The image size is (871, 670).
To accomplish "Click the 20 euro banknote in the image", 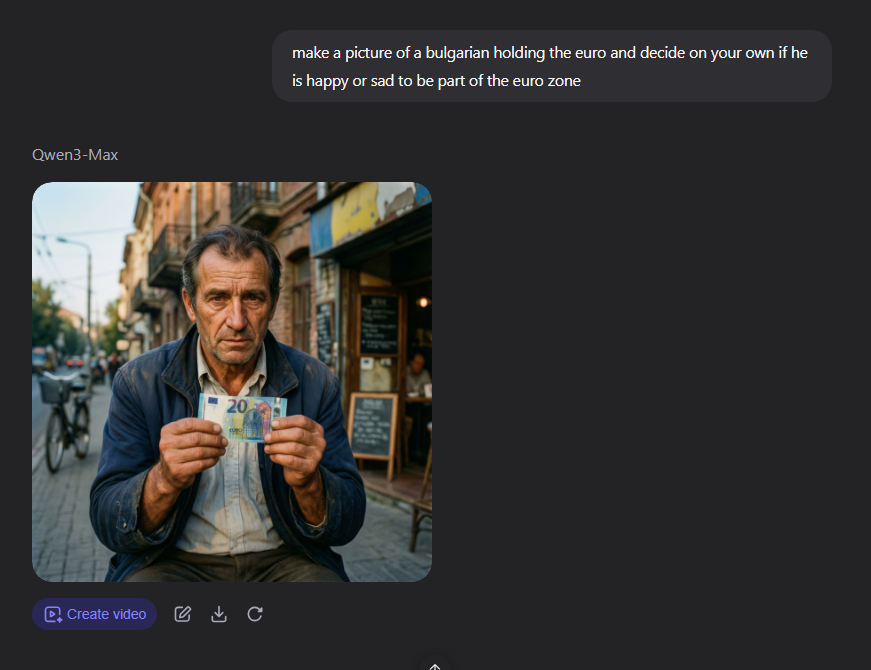I will pyautogui.click(x=243, y=418).
